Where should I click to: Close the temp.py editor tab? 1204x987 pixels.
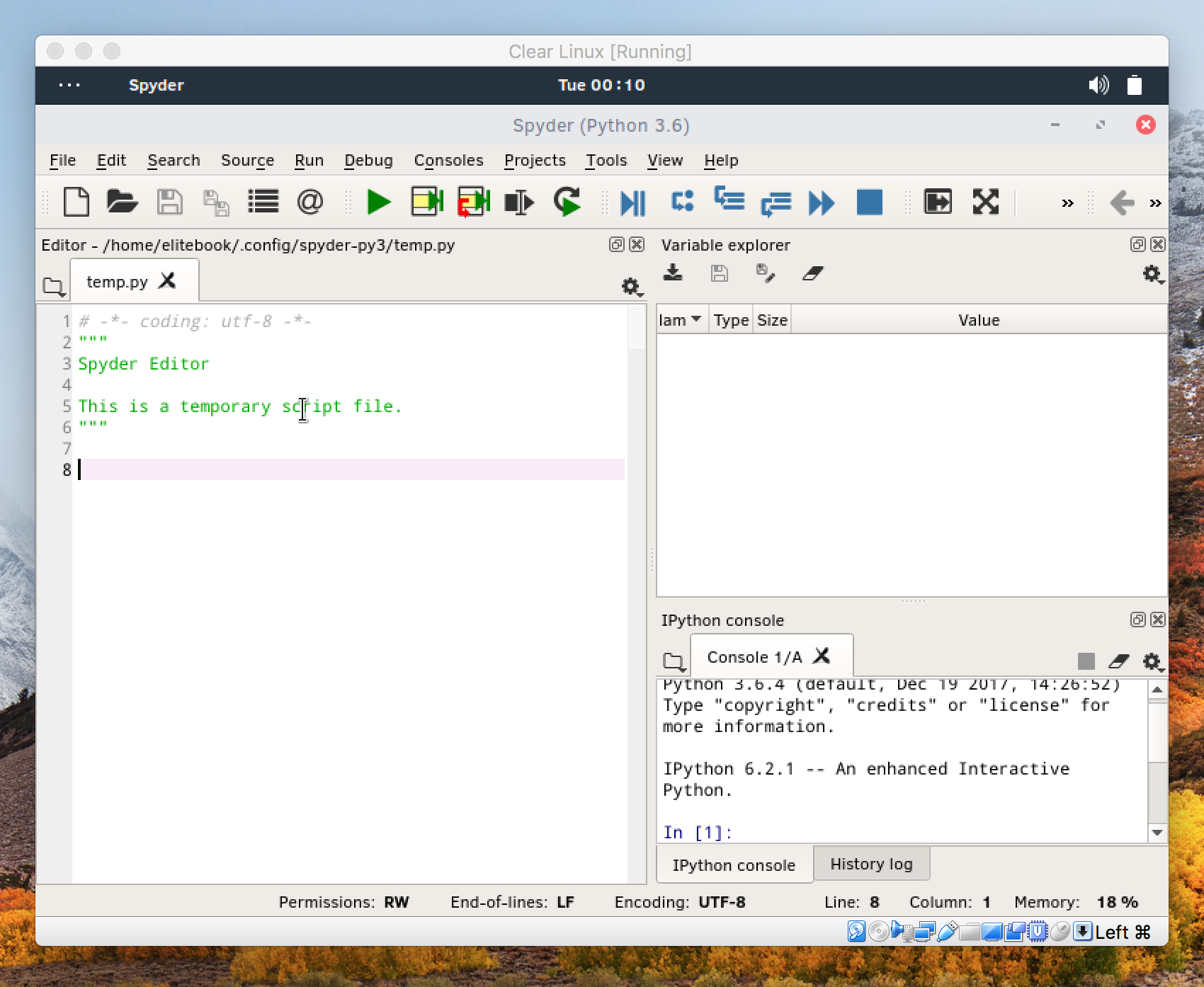tap(167, 281)
